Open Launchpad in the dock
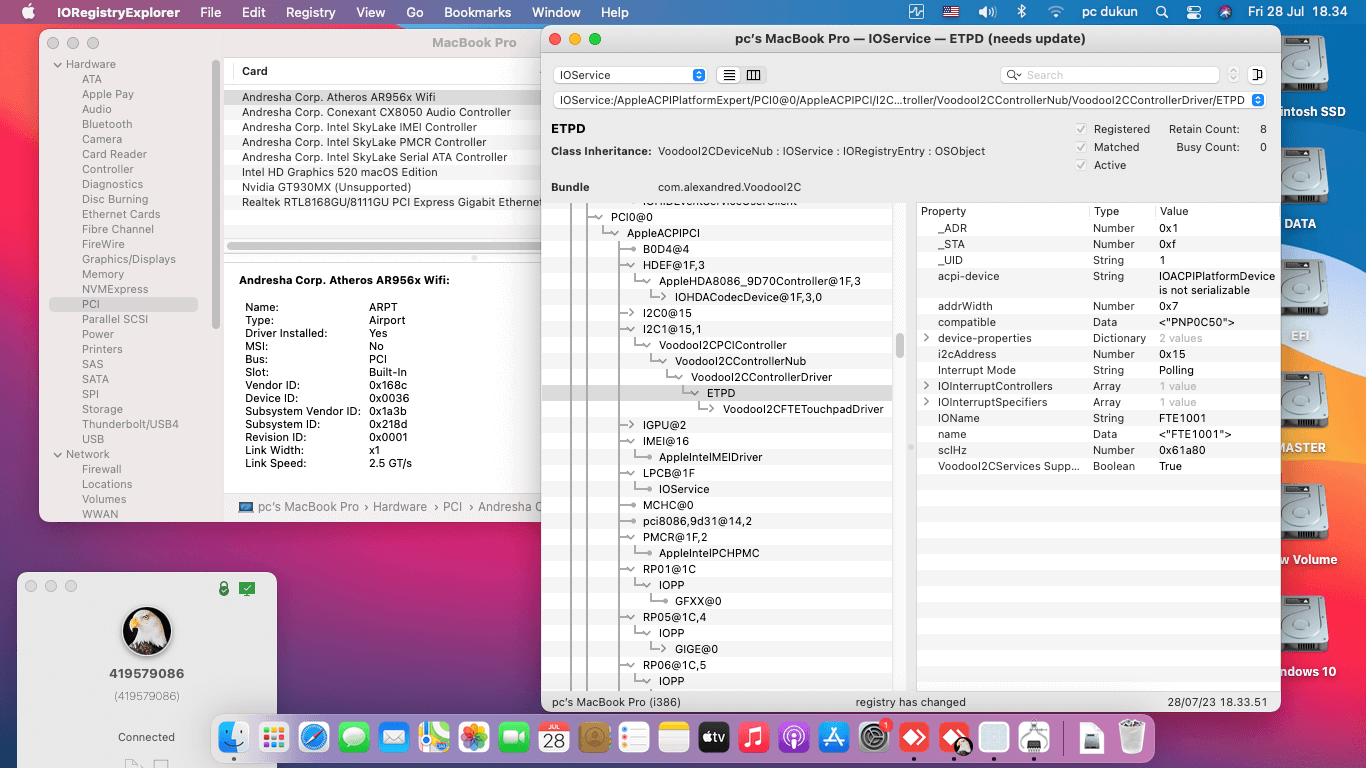The image size is (1366, 768). [x=274, y=738]
